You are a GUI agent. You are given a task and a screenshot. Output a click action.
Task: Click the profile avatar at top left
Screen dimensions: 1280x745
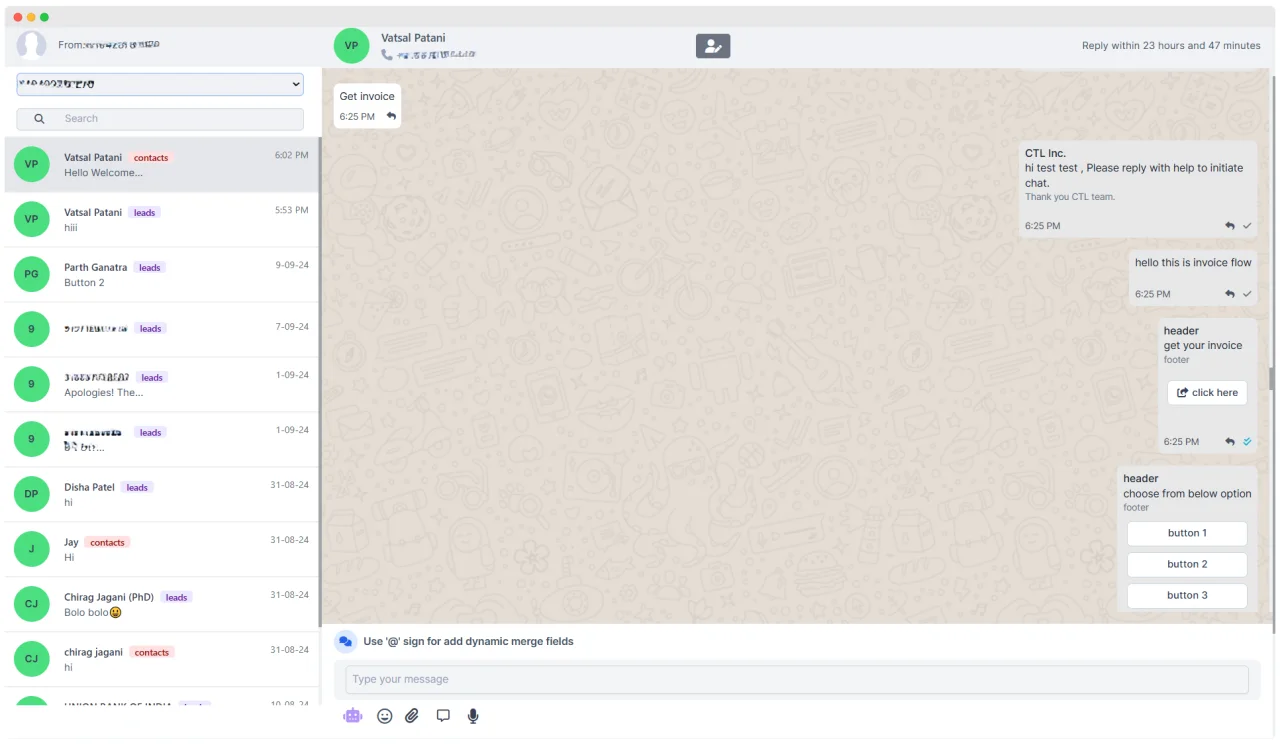coord(32,45)
